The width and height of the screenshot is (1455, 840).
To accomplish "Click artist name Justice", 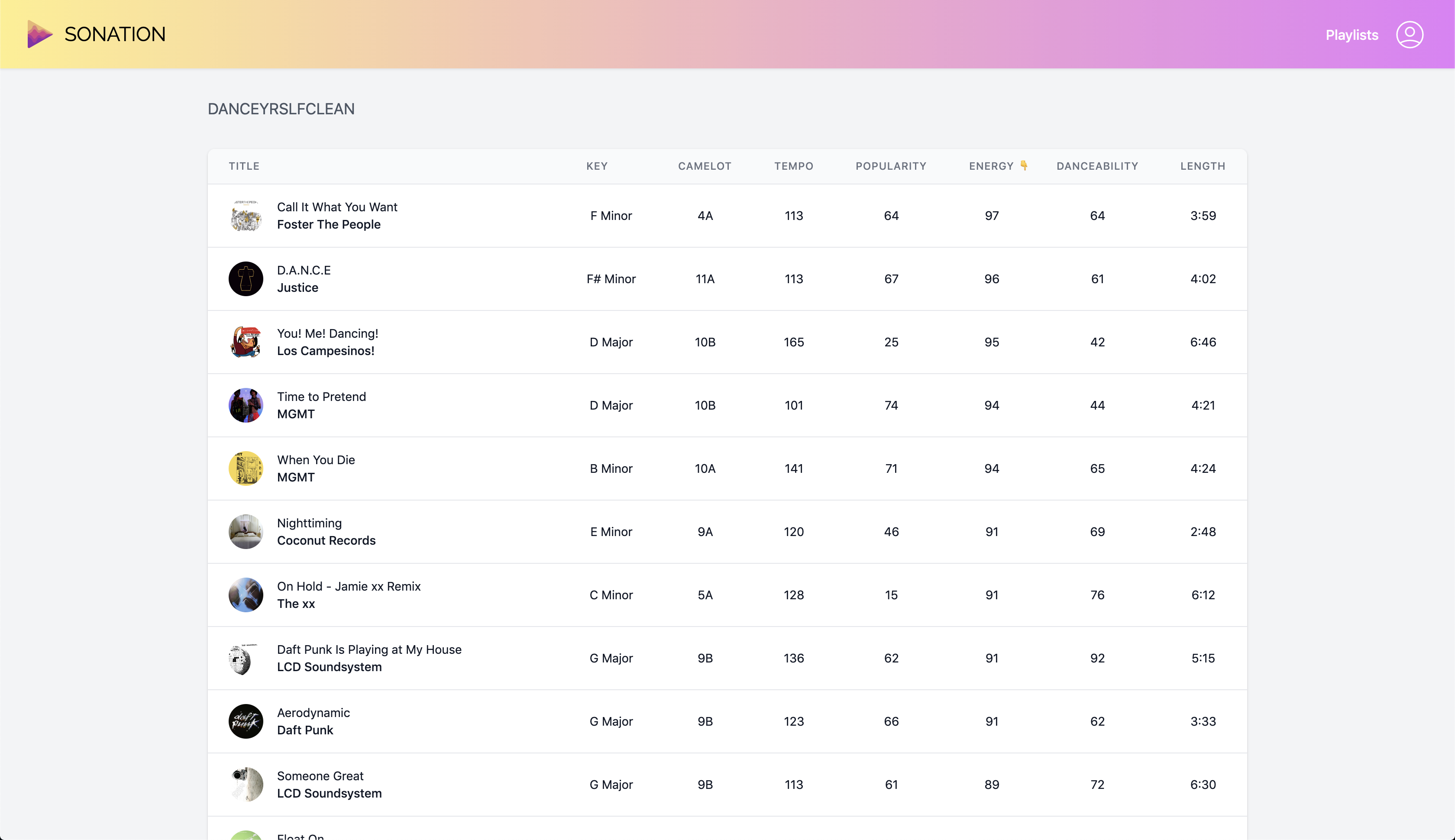I will (297, 288).
